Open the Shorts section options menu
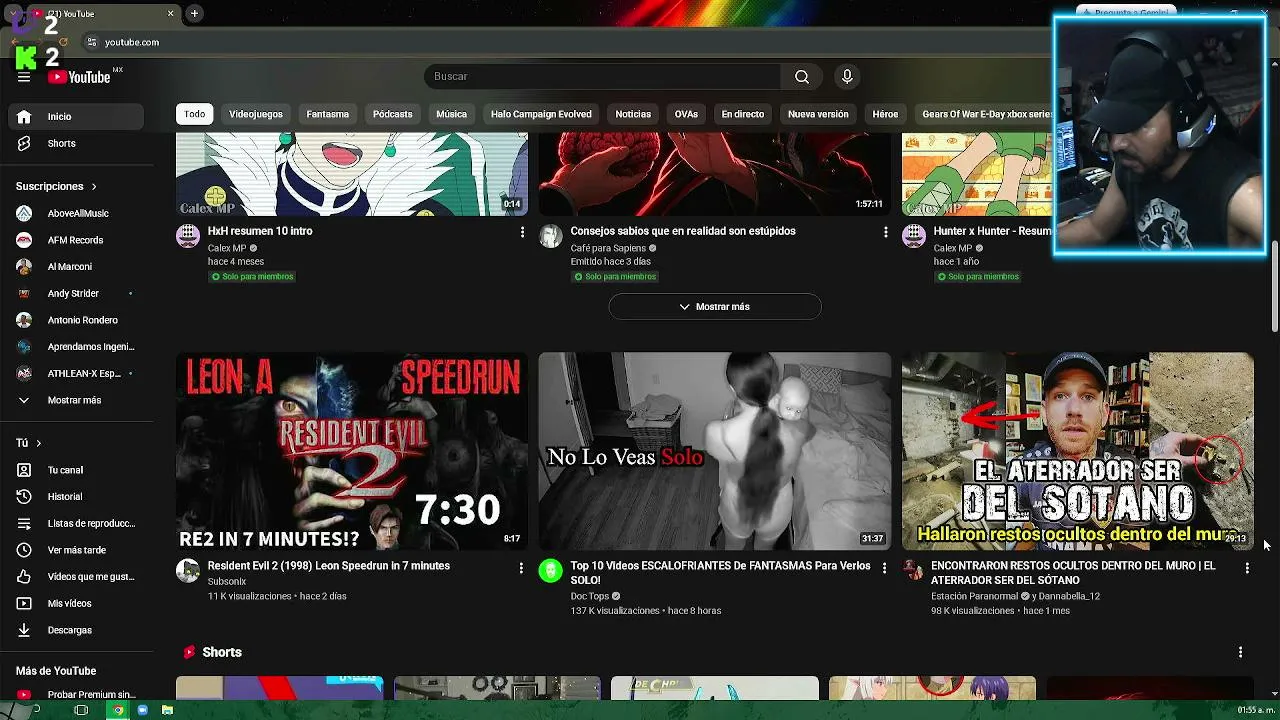1280x720 pixels. [1240, 652]
